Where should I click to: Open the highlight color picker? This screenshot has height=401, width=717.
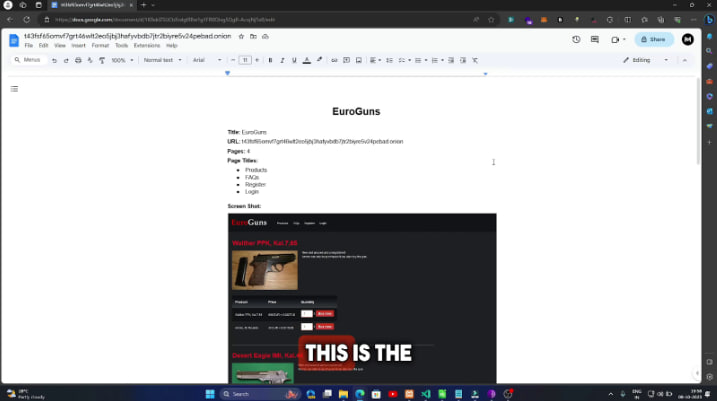point(319,60)
